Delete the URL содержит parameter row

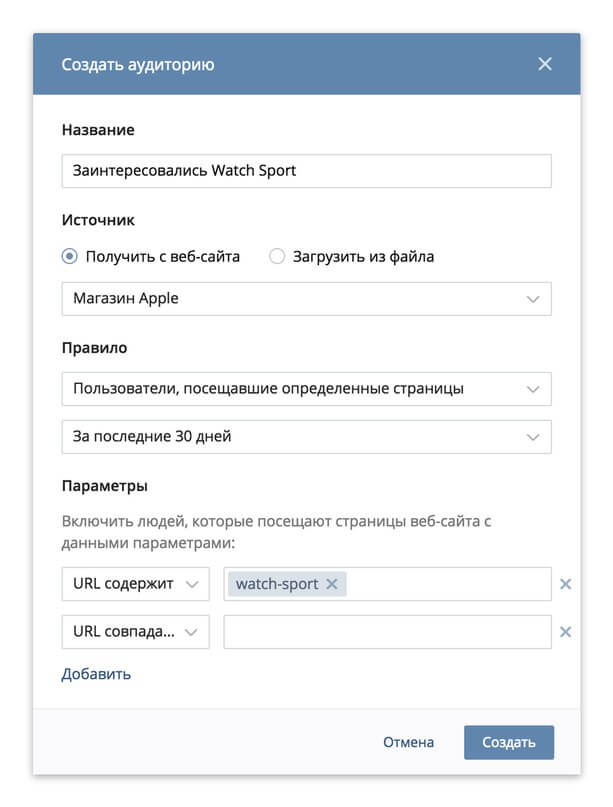tap(566, 584)
